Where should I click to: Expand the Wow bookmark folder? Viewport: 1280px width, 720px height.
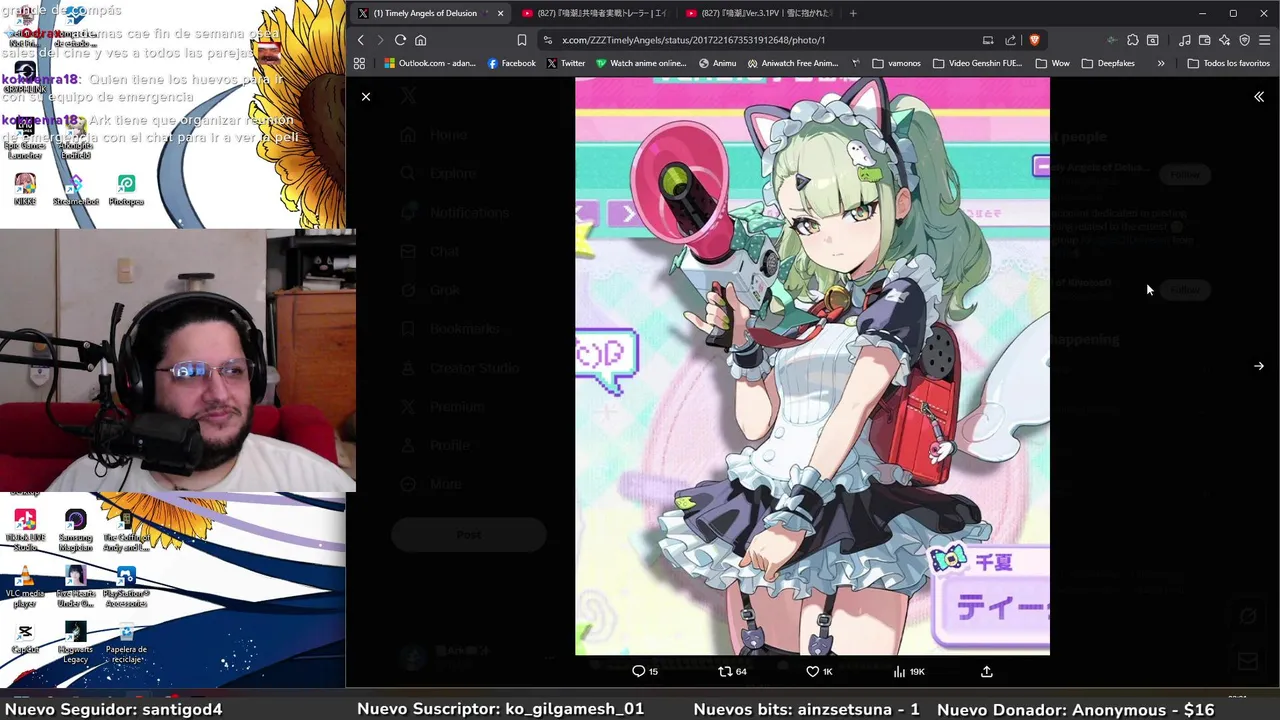(1052, 63)
